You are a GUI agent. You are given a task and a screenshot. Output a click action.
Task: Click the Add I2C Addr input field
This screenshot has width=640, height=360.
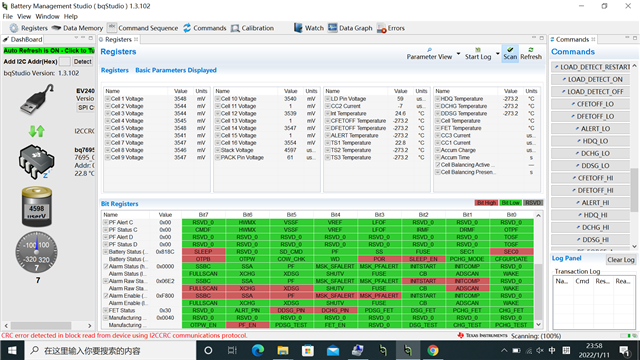point(64,62)
